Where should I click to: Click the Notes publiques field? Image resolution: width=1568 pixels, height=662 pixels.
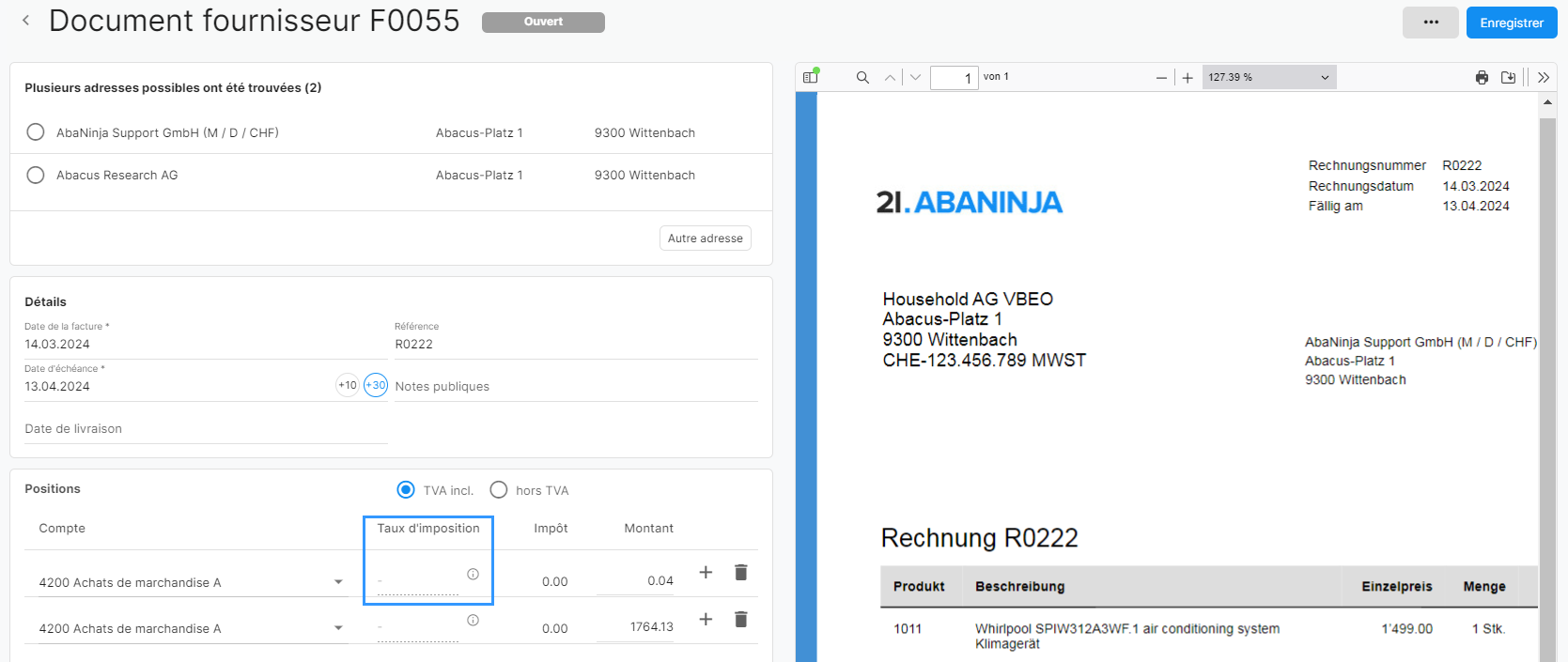coord(576,387)
